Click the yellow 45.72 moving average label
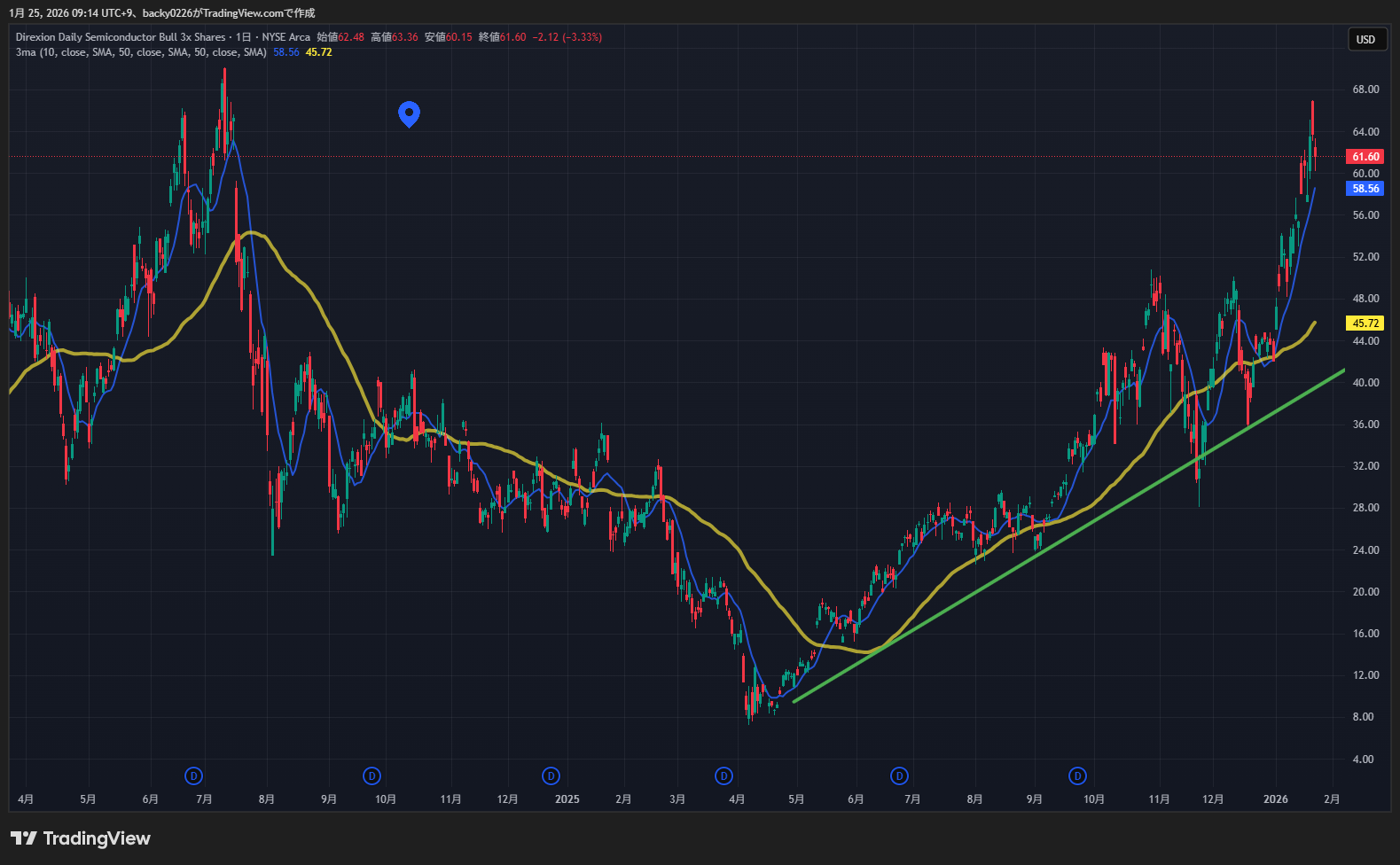The height and width of the screenshot is (865, 1400). point(1365,323)
